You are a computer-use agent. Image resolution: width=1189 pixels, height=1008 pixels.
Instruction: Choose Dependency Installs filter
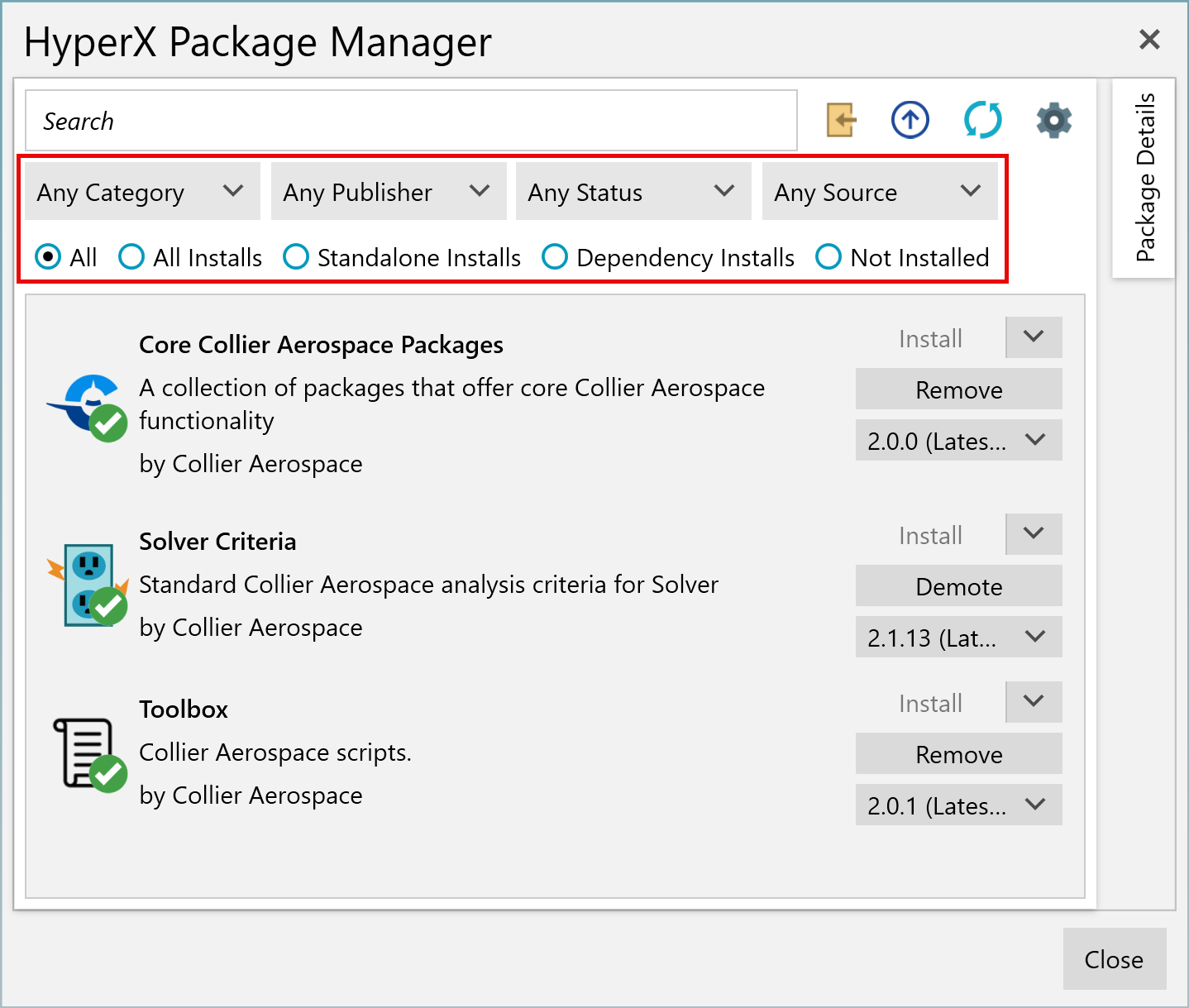coord(555,257)
